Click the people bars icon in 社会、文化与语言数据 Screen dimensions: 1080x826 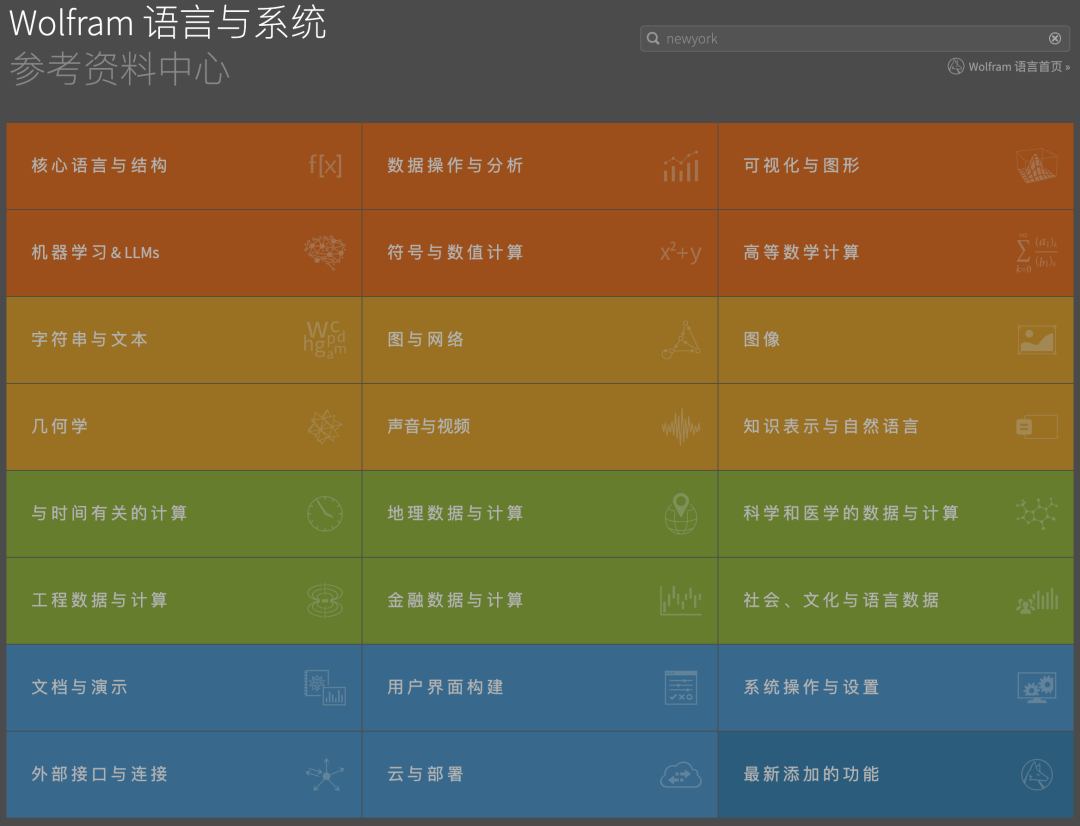[x=1037, y=601]
